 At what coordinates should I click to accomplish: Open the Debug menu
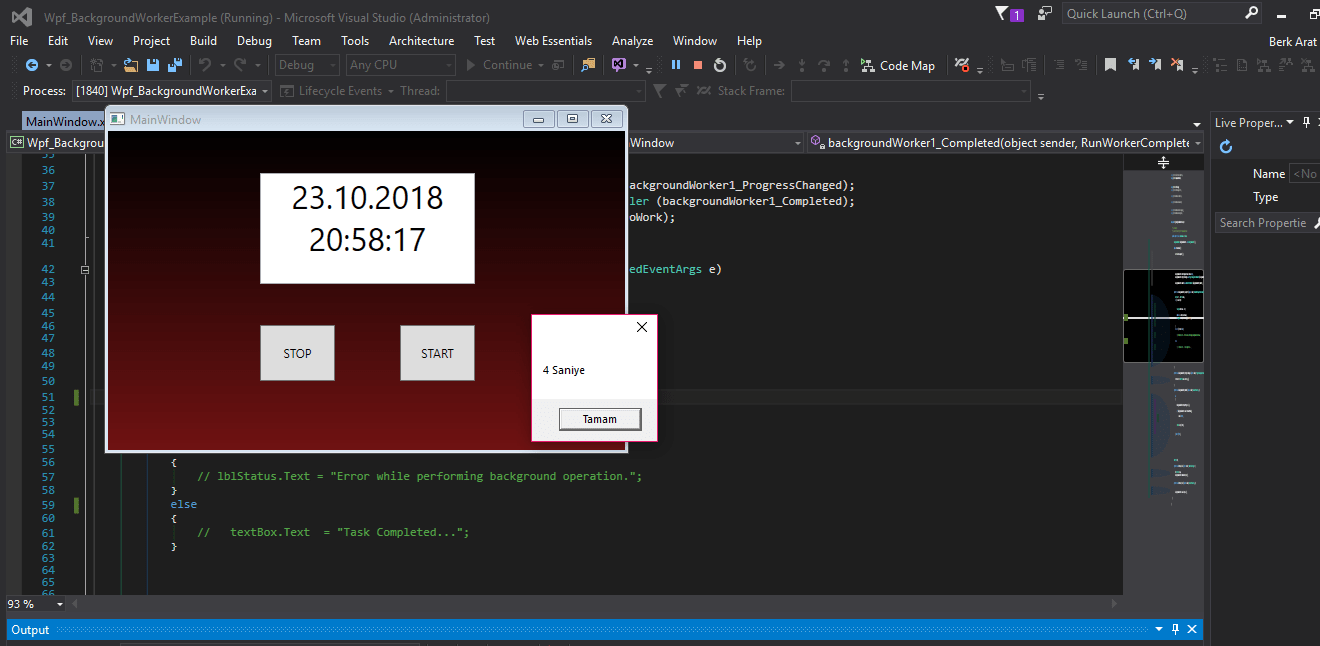(254, 41)
